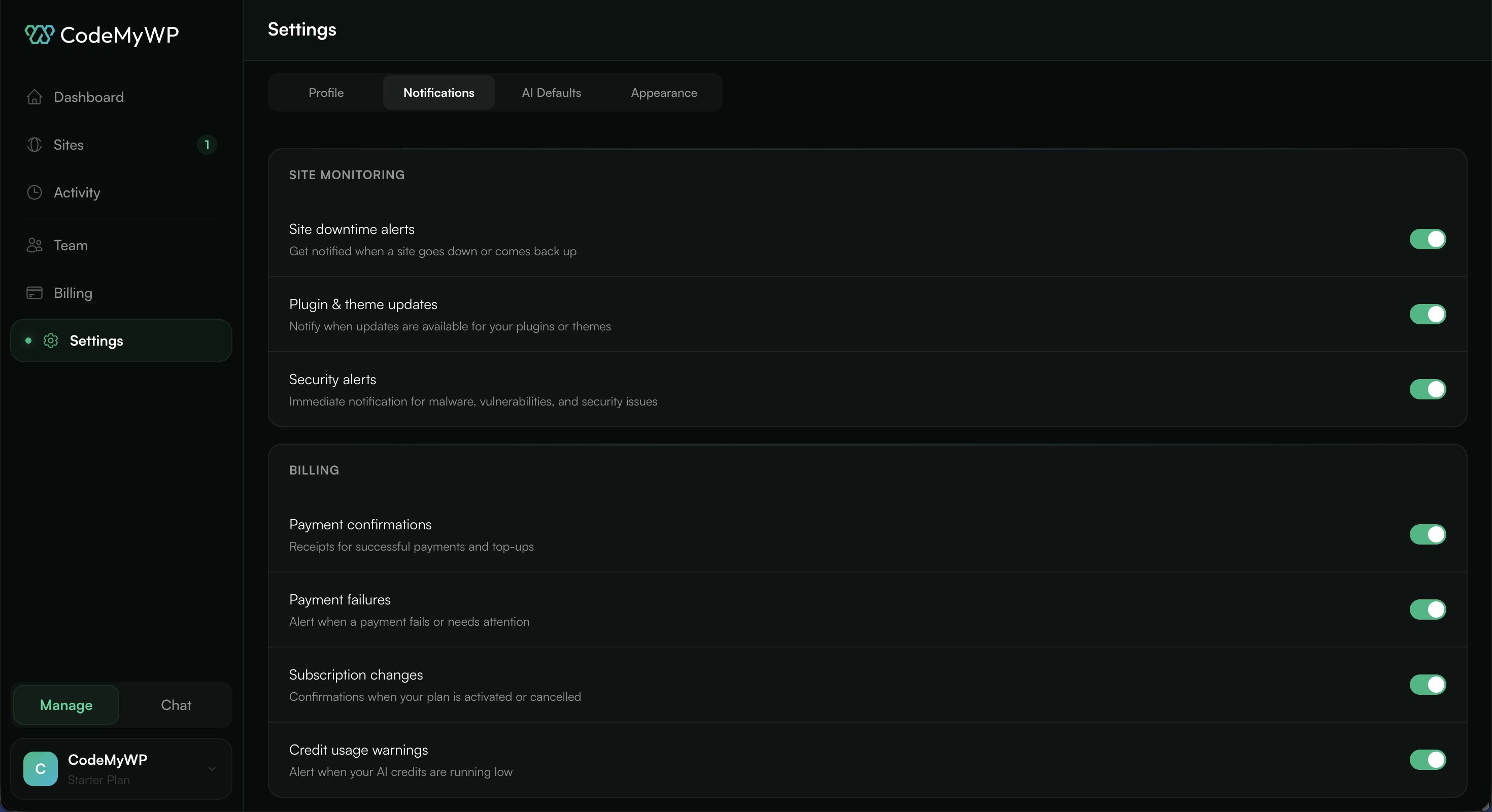Click the Activity clock icon
This screenshot has height=812, width=1492.
pyautogui.click(x=34, y=192)
